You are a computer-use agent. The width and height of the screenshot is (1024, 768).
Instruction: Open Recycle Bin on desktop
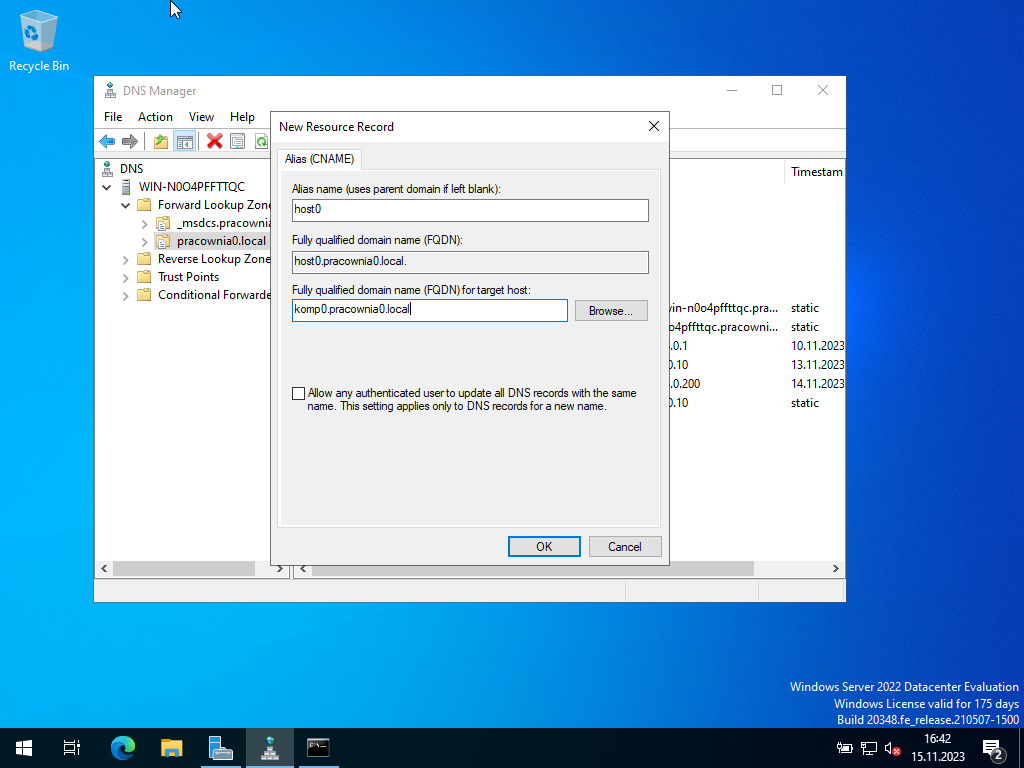39,40
